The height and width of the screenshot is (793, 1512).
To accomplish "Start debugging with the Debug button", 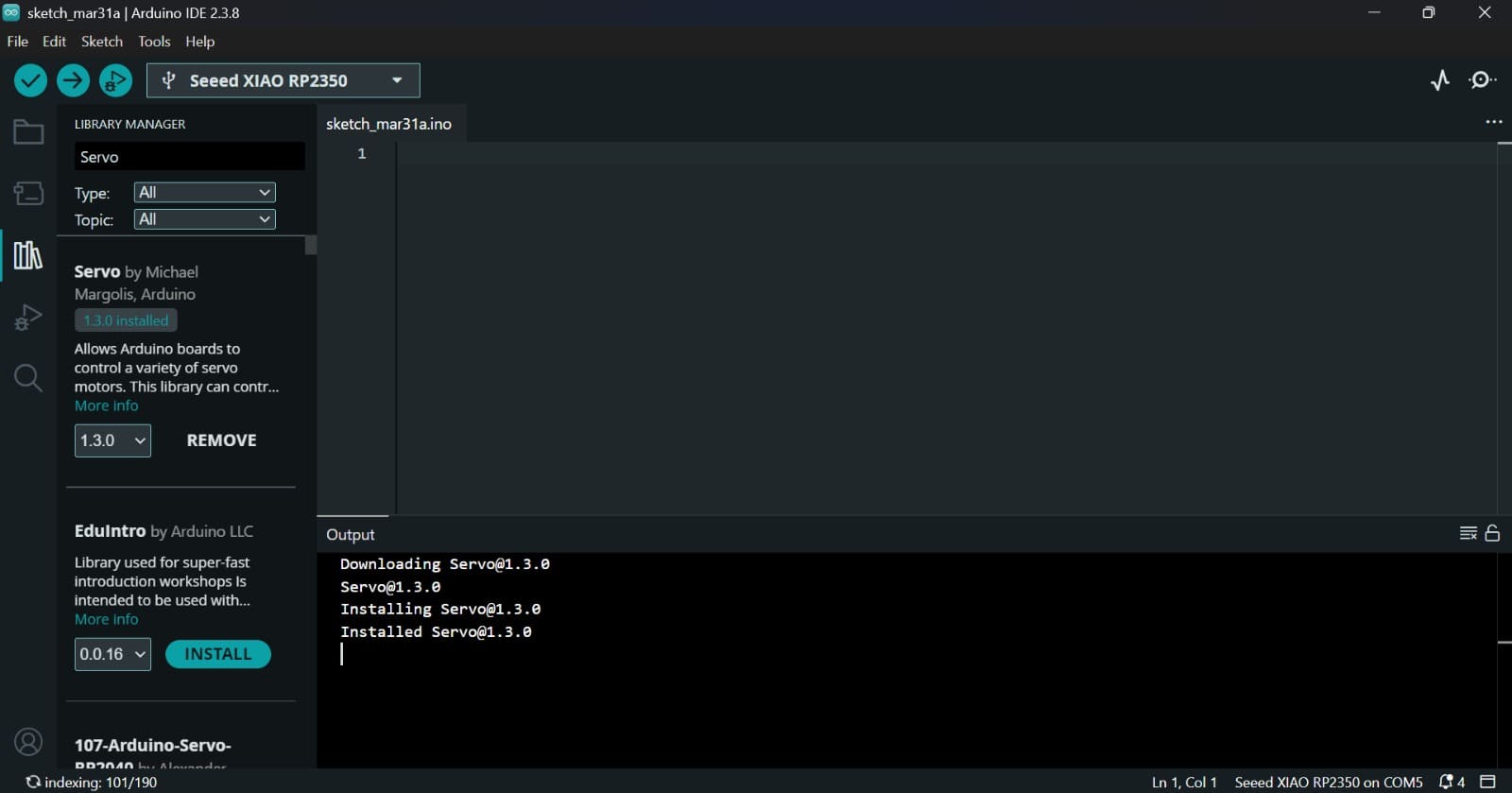I will point(115,80).
